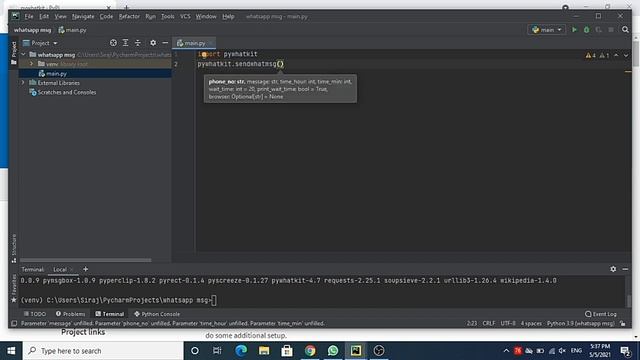Click the main.py breadcrumb
The image size is (640, 360).
tap(72, 30)
